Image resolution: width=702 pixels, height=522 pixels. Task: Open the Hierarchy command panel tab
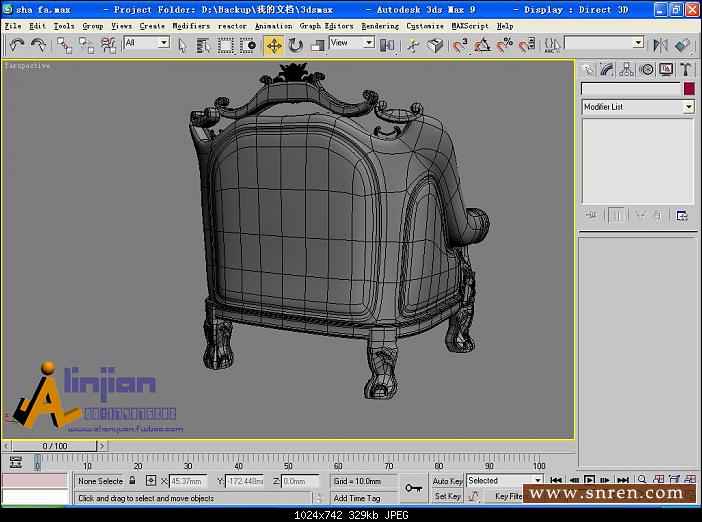(626, 70)
